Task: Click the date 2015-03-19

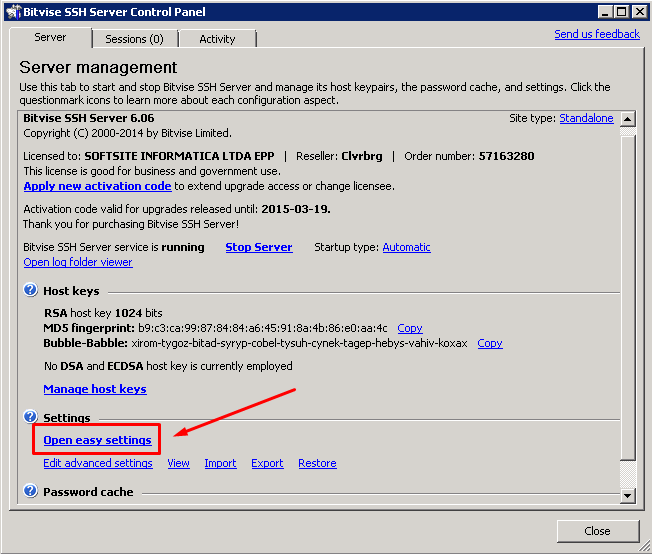Action: (296, 209)
